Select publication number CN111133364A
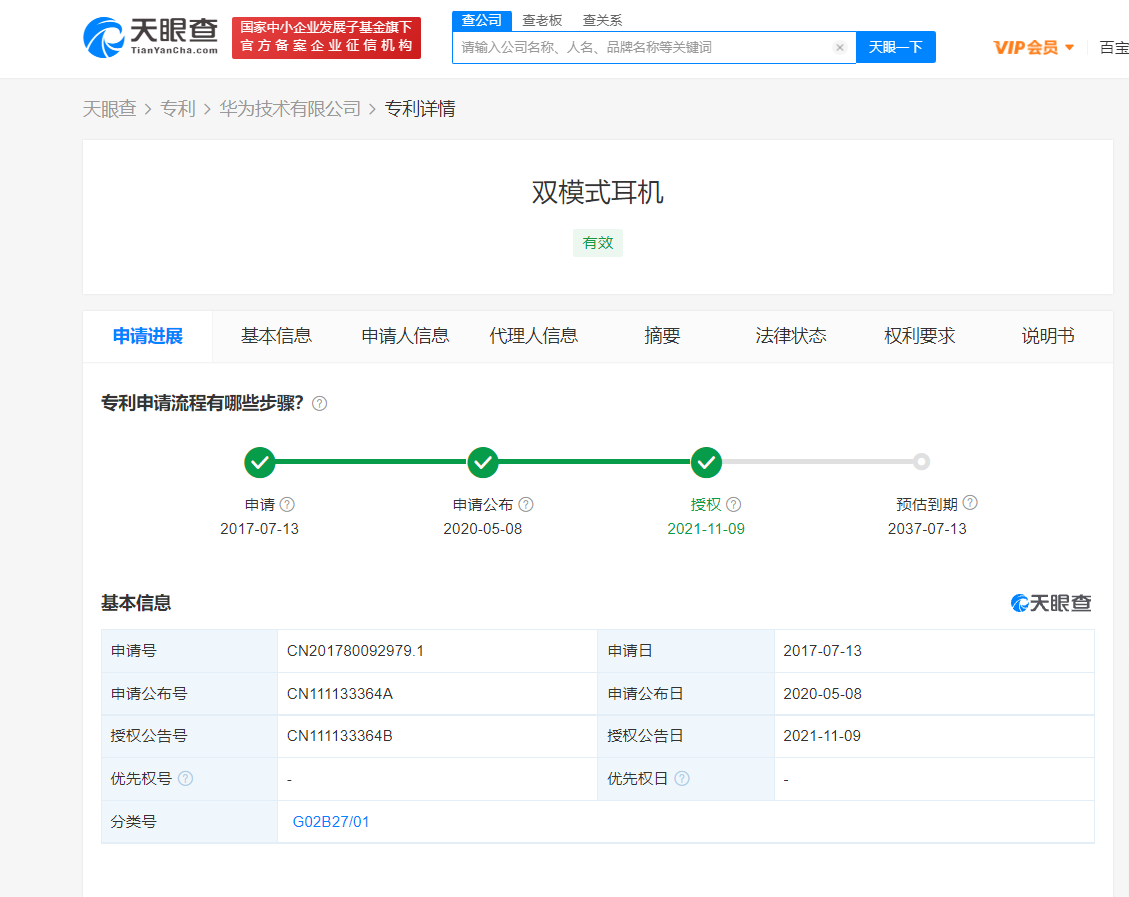Image resolution: width=1129 pixels, height=897 pixels. click(x=340, y=694)
